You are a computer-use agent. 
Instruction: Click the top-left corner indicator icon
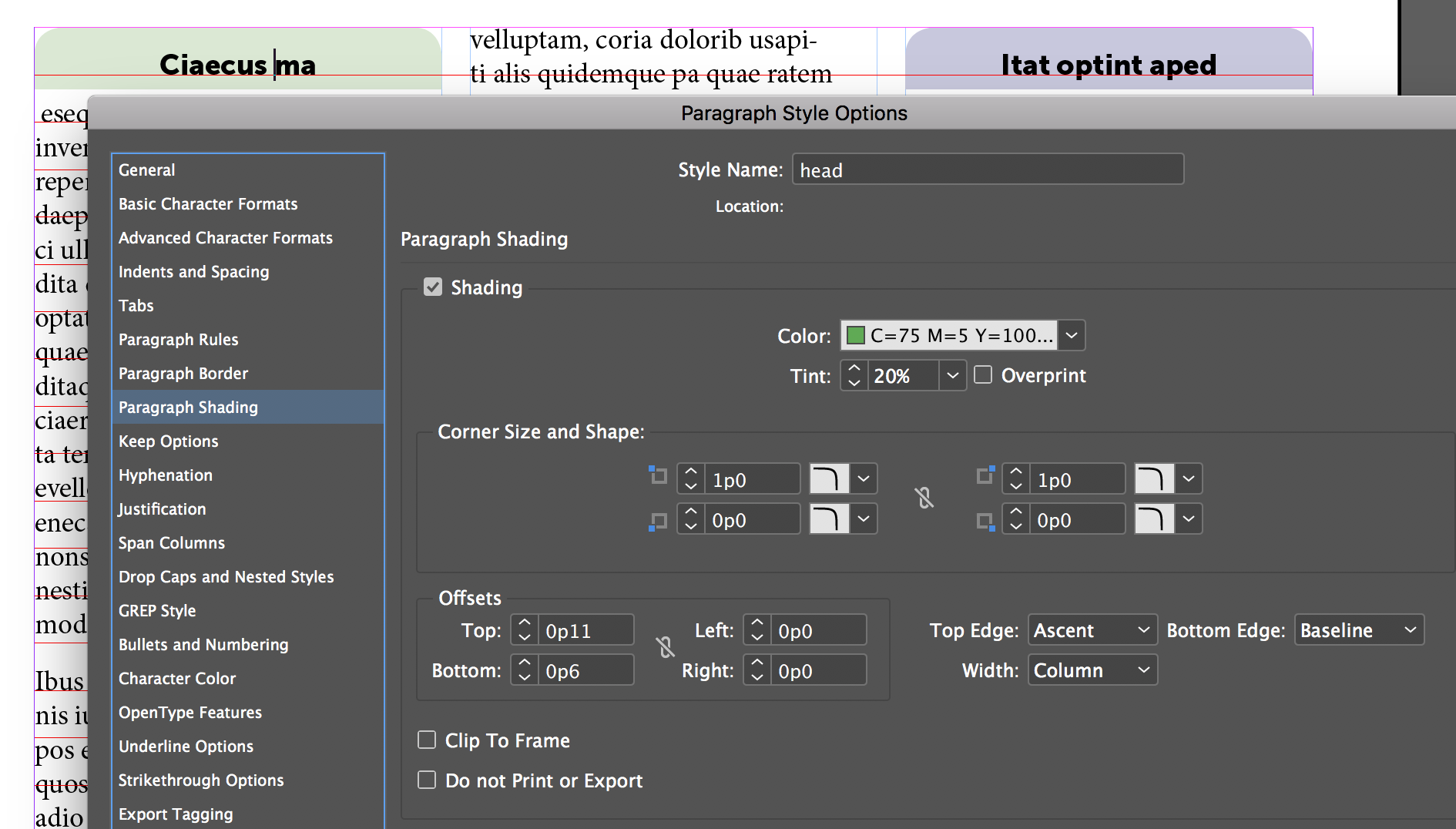(x=657, y=475)
